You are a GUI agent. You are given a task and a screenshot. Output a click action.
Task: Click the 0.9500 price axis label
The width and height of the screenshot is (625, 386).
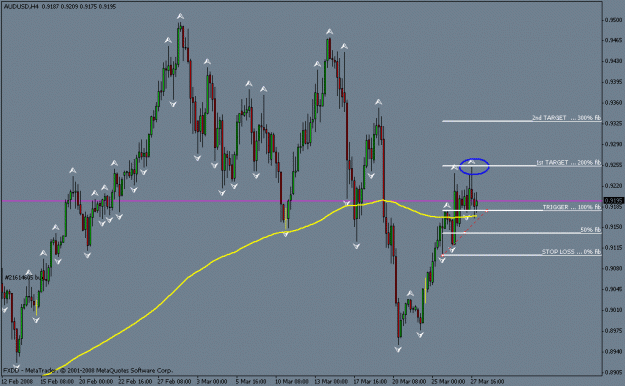614,20
